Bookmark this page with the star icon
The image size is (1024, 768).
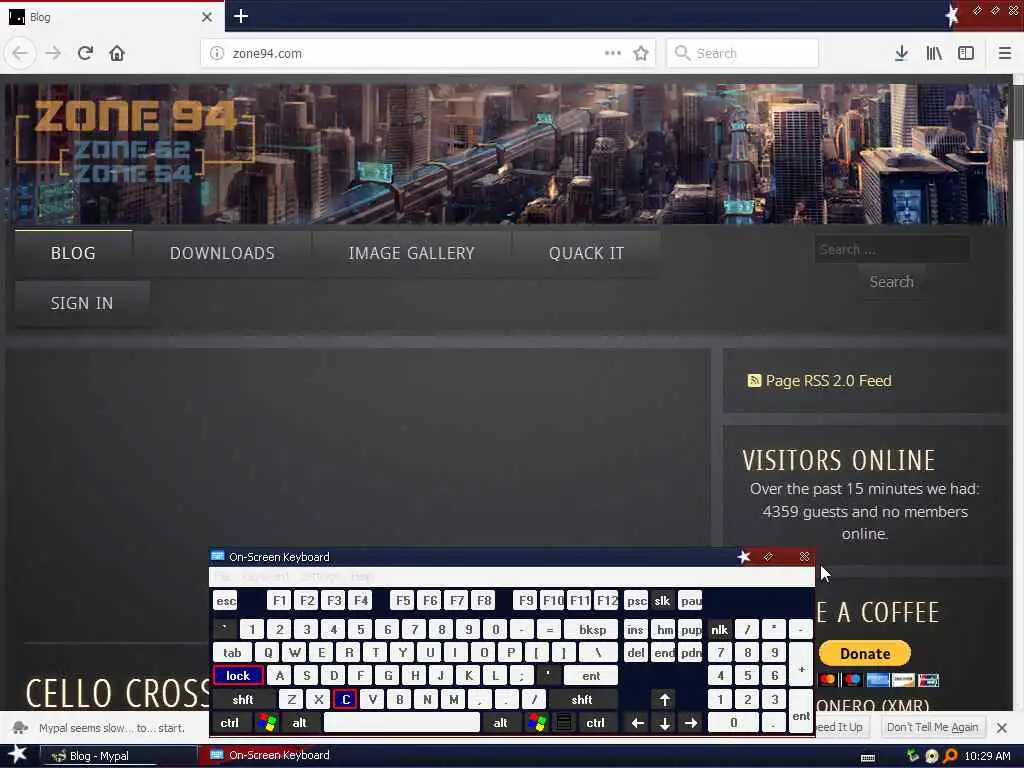pyautogui.click(x=641, y=53)
